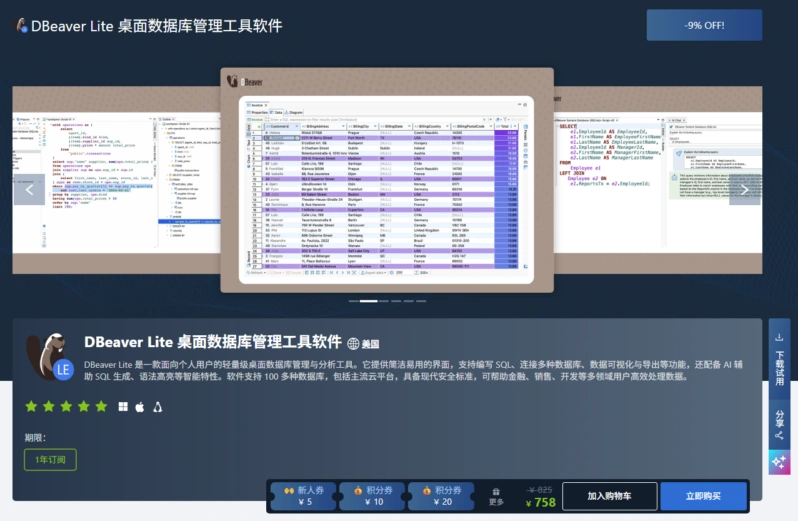Open the 分享 share sidebar button
Image resolution: width=798 pixels, height=521 pixels.
pyautogui.click(x=779, y=424)
